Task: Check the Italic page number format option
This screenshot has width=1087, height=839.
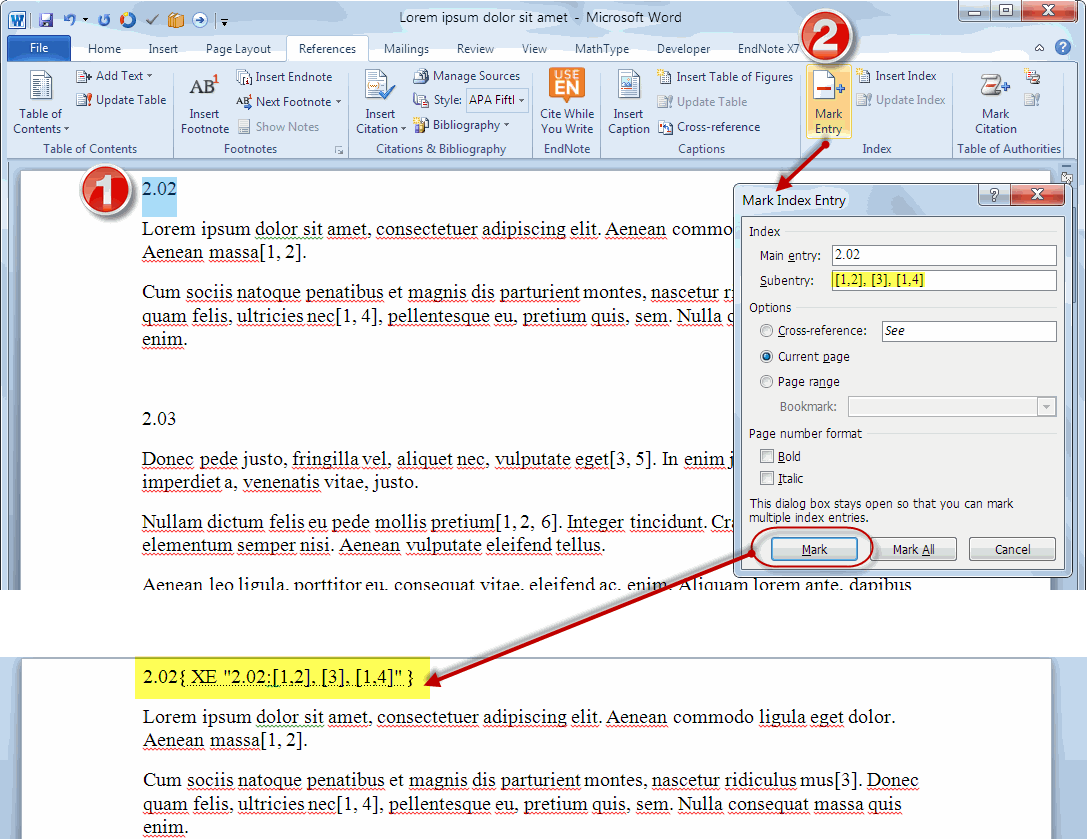Action: coord(765,479)
